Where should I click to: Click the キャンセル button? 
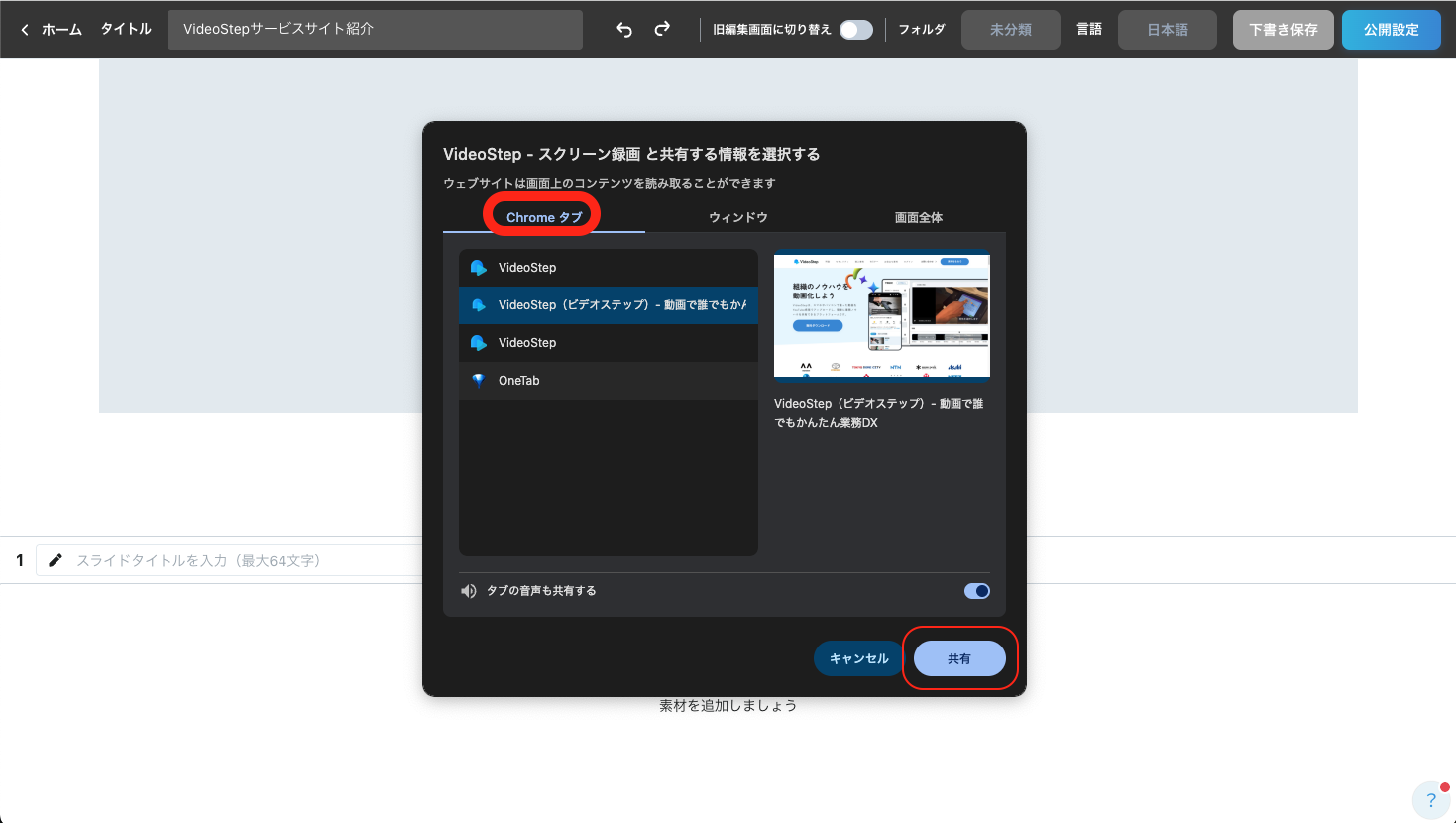[859, 658]
